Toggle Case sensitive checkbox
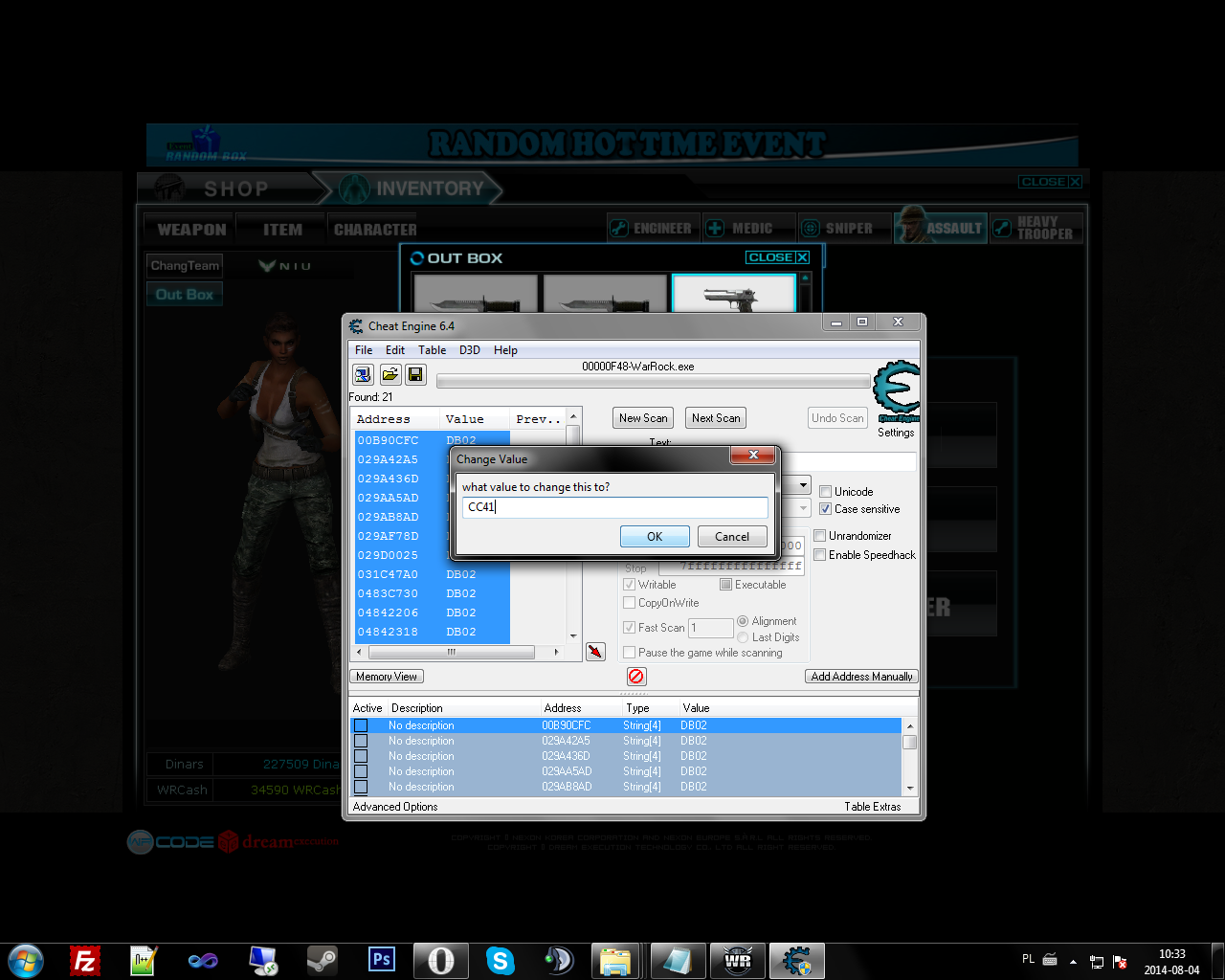Viewport: 1225px width, 980px height. pos(825,509)
